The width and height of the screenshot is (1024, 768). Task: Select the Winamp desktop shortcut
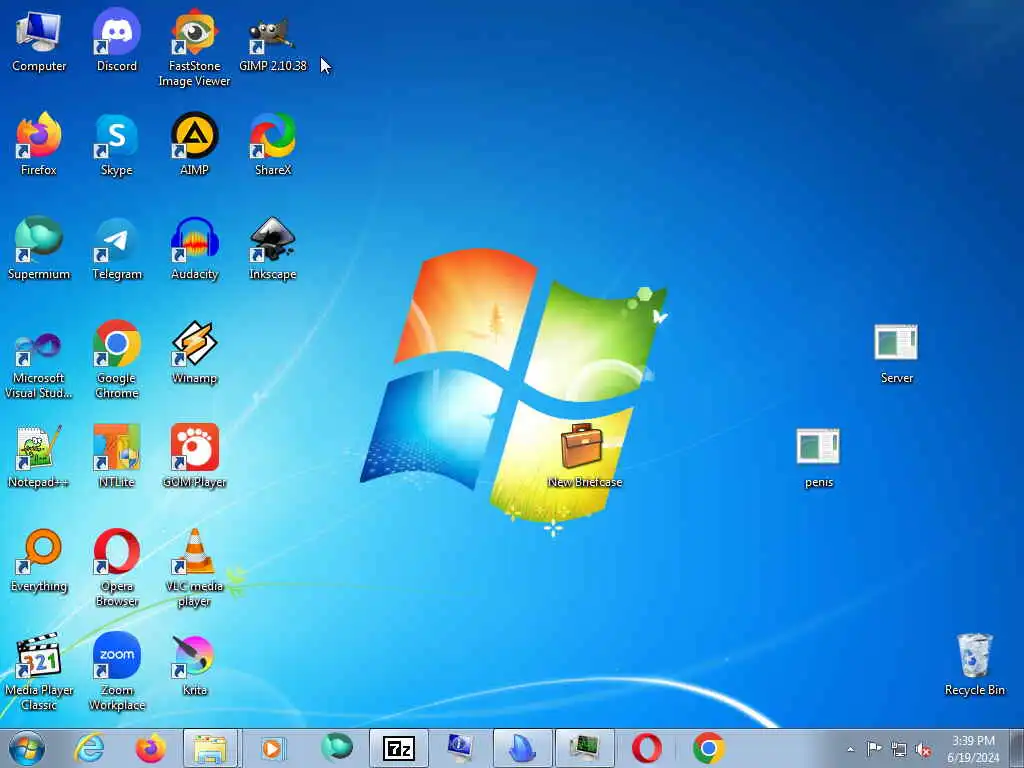pyautogui.click(x=194, y=352)
